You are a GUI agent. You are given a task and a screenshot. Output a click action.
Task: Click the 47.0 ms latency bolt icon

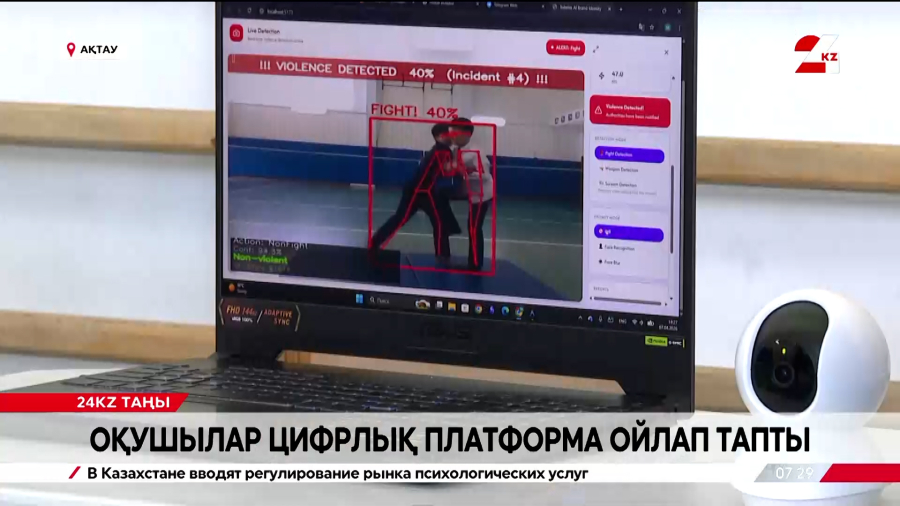pyautogui.click(x=602, y=76)
